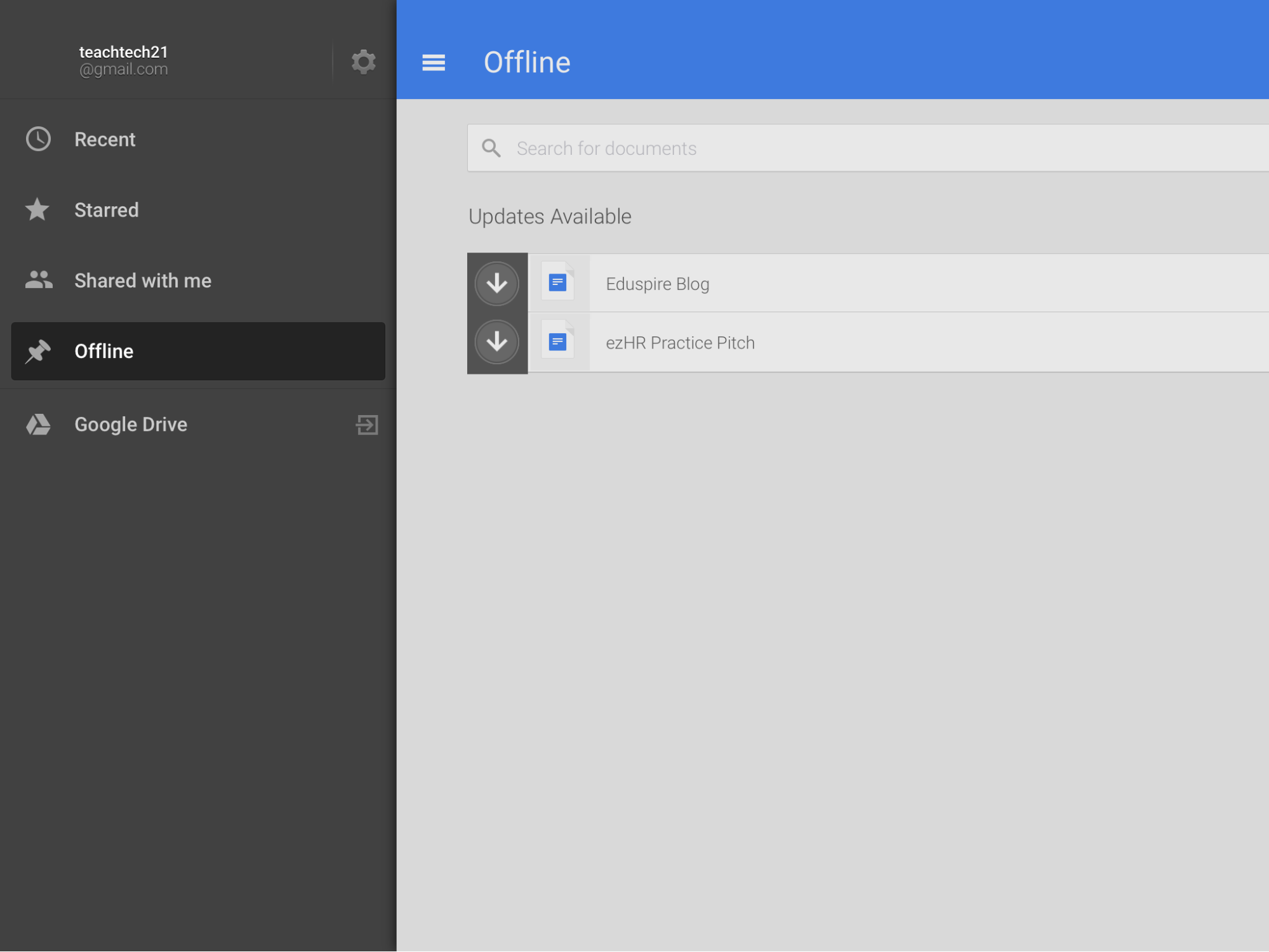
Task: Go to the Starred section
Action: [198, 210]
